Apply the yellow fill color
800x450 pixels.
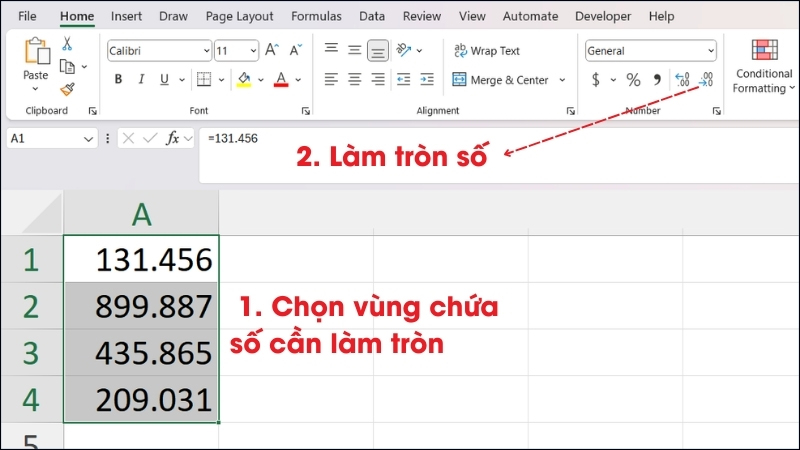click(244, 80)
